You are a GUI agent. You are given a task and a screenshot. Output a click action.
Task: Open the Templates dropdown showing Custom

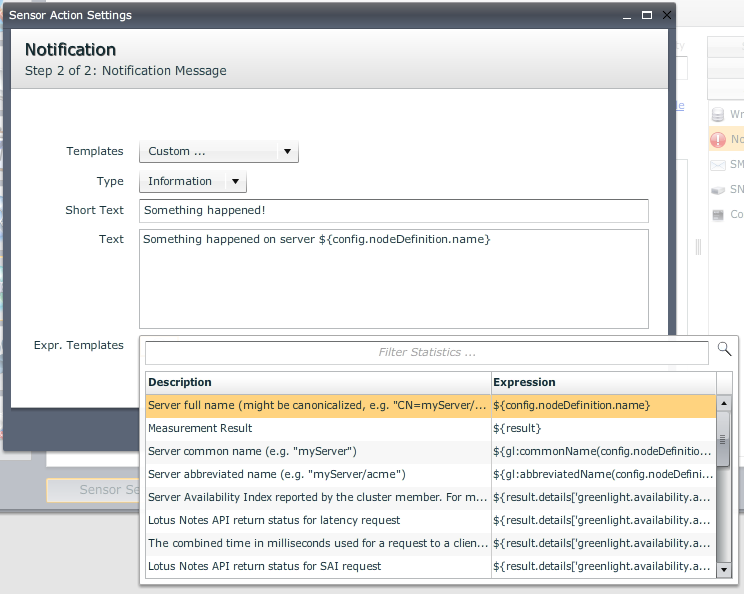(218, 152)
